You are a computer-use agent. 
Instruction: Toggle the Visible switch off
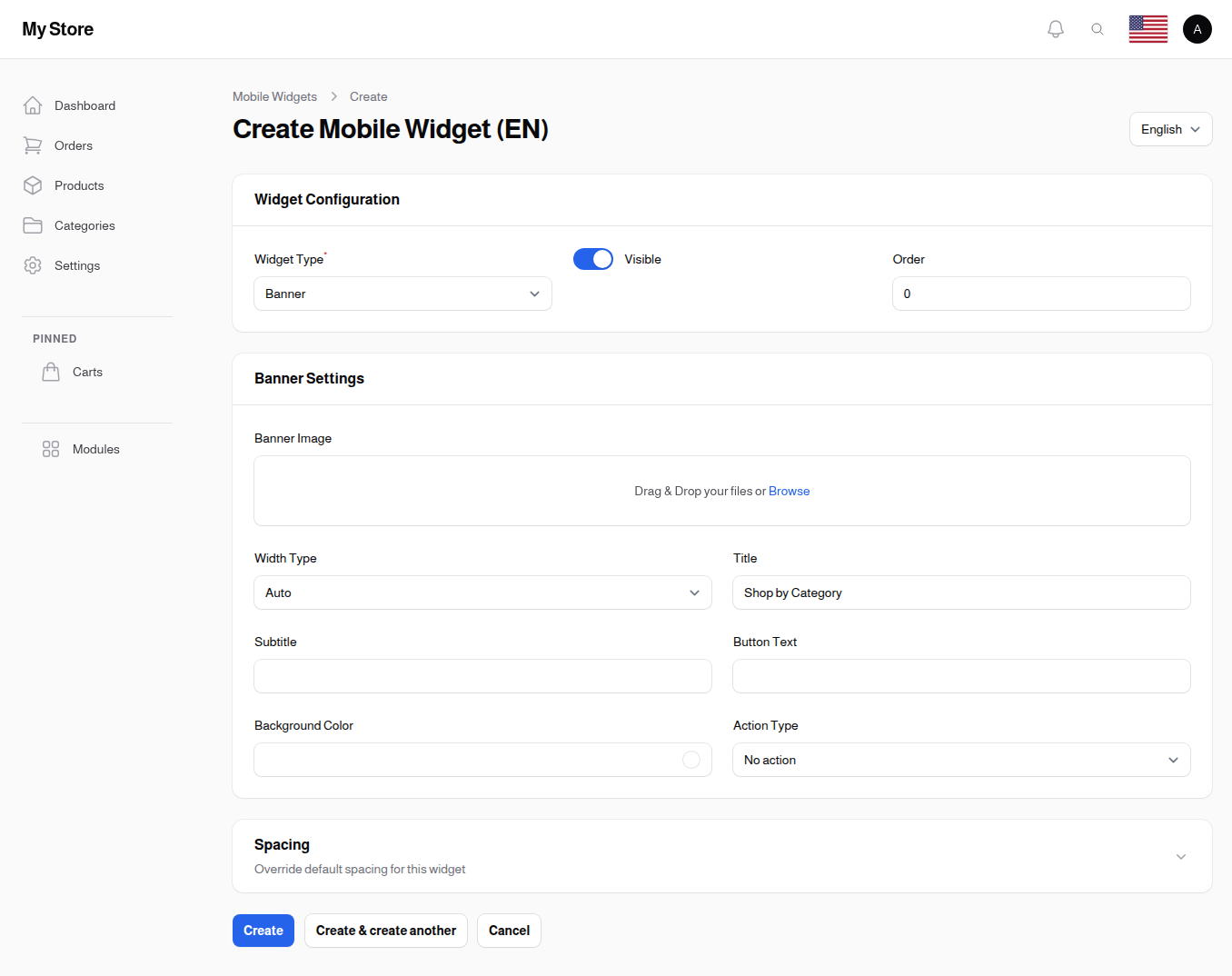tap(592, 259)
